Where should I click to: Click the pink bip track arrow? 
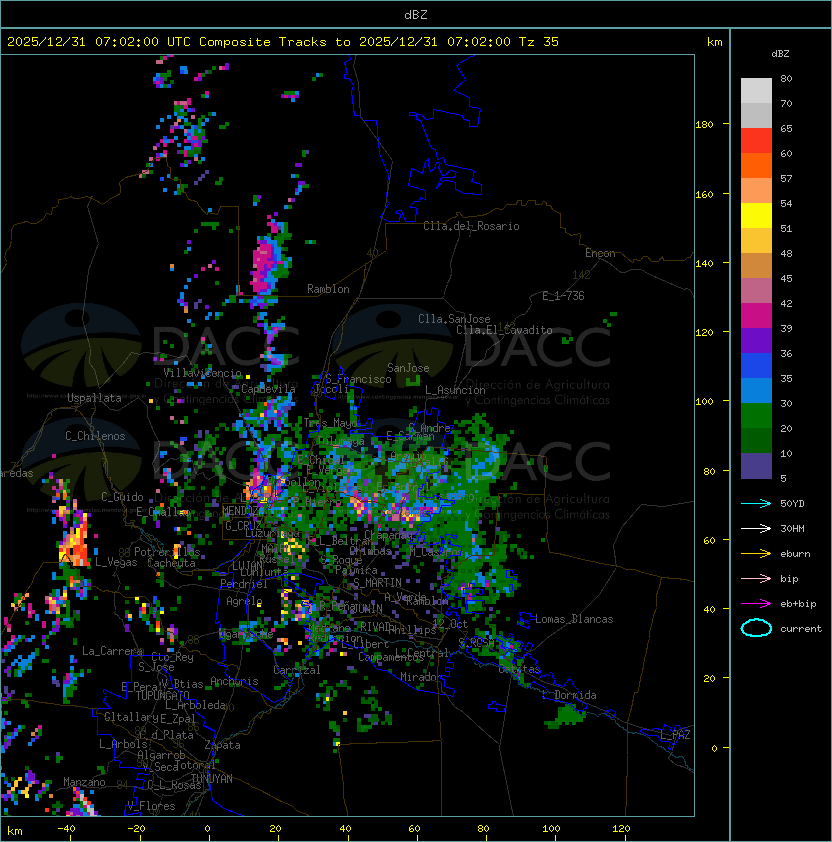pos(756,579)
